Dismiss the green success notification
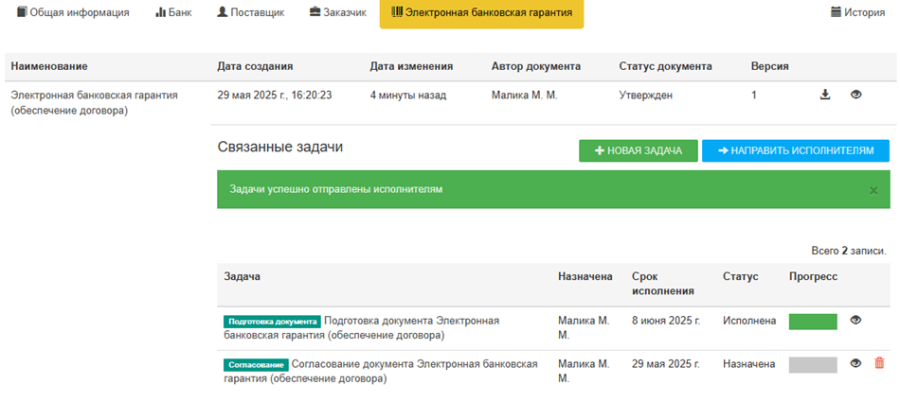The width and height of the screenshot is (900, 402). click(873, 189)
